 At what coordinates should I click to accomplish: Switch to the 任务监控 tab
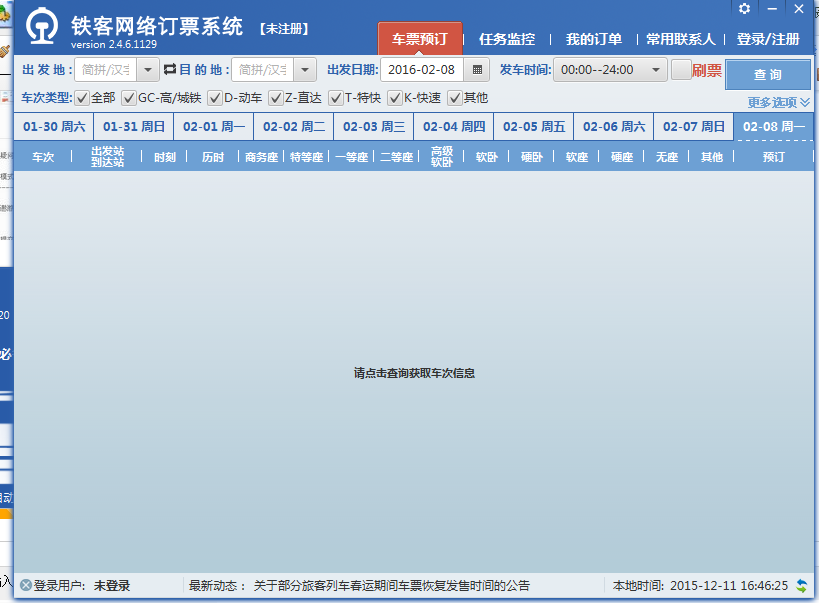[x=507, y=40]
